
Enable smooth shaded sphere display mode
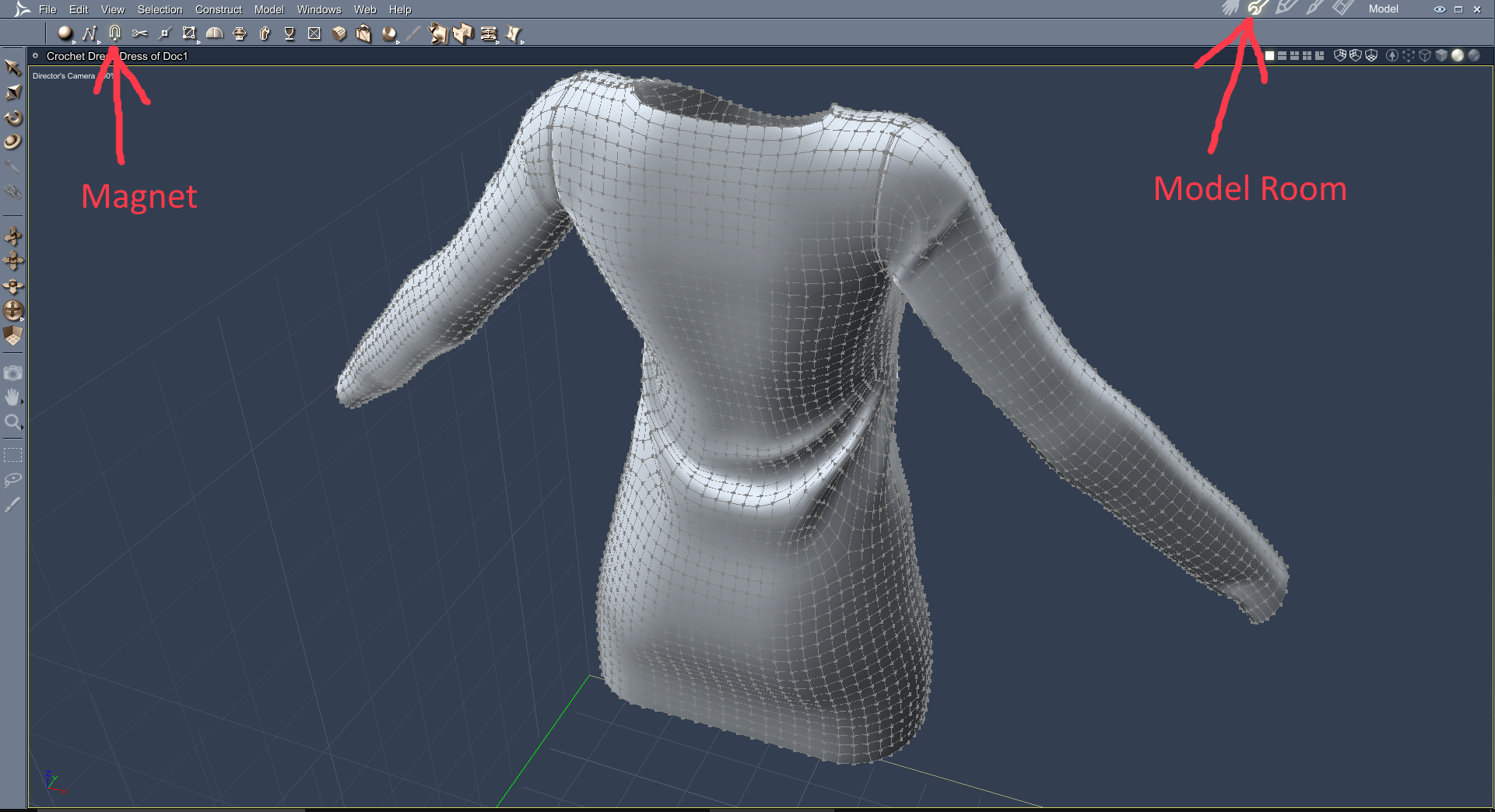click(1458, 55)
